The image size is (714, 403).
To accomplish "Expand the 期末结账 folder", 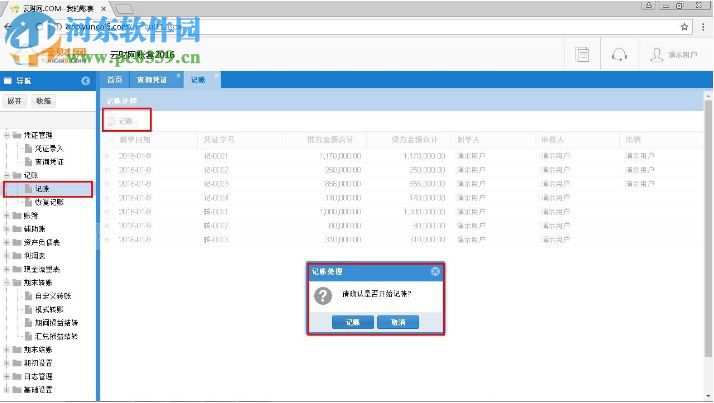I will pyautogui.click(x=7, y=349).
